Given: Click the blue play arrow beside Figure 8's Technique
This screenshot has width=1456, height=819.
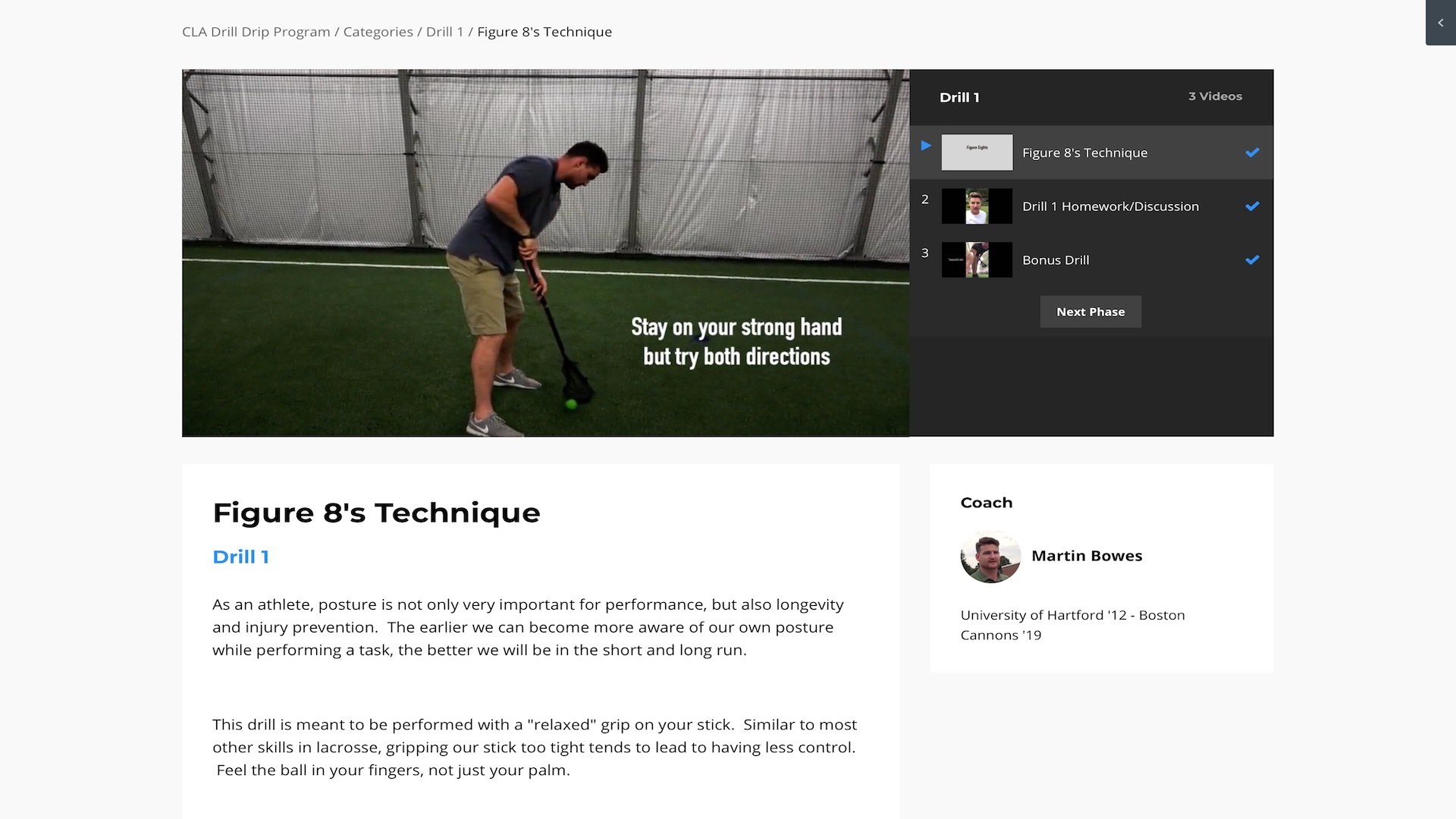Looking at the screenshot, I should pos(926,146).
